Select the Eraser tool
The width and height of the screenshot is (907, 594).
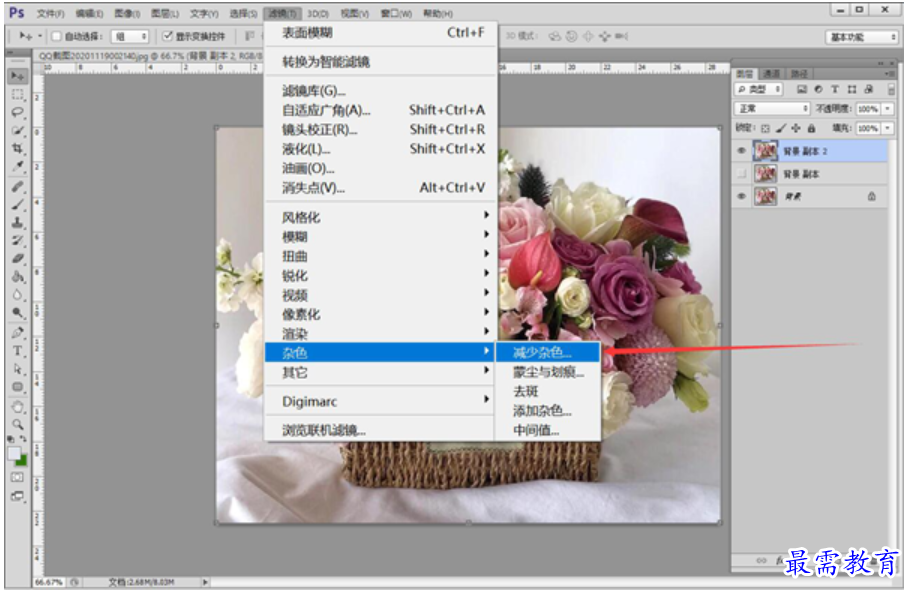pyautogui.click(x=18, y=259)
